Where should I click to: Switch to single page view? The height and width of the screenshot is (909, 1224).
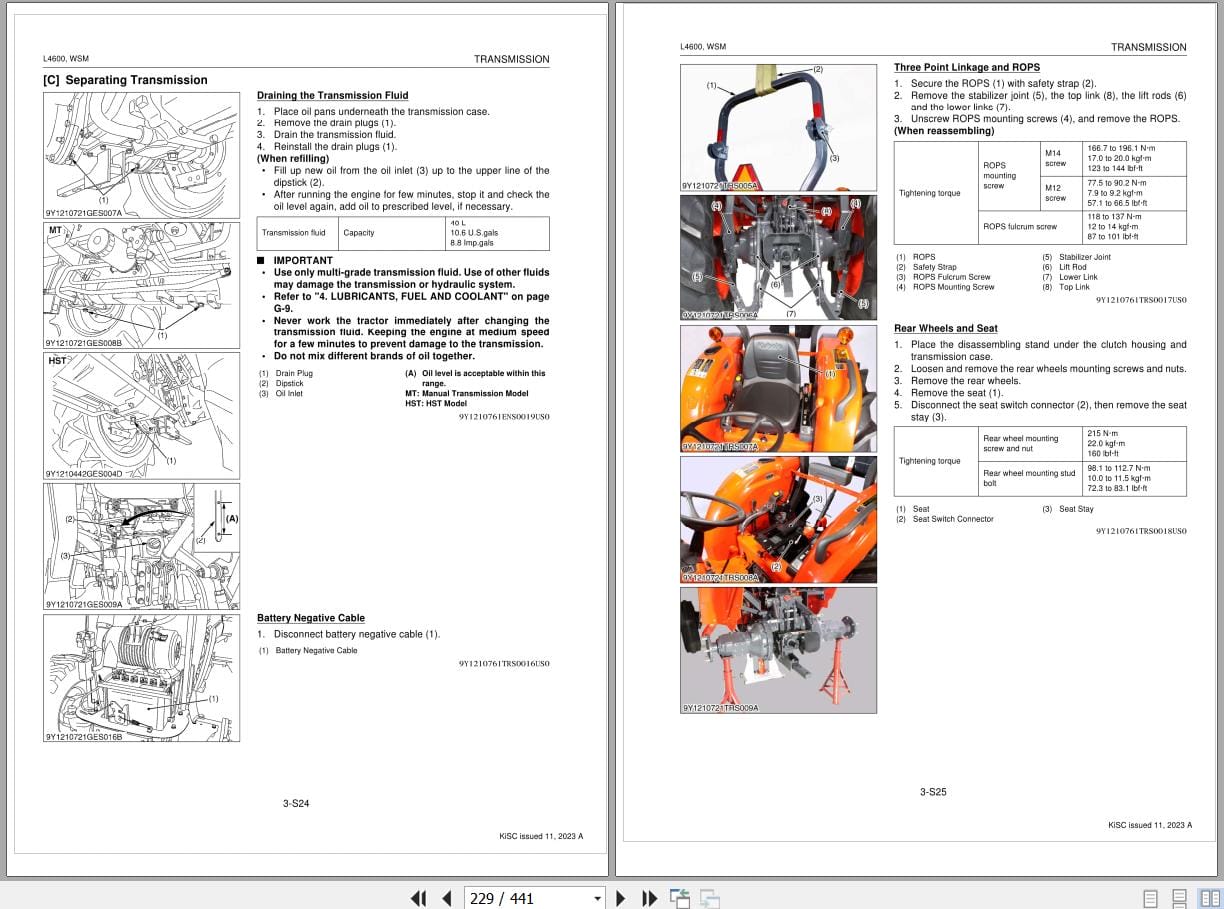click(x=1151, y=898)
